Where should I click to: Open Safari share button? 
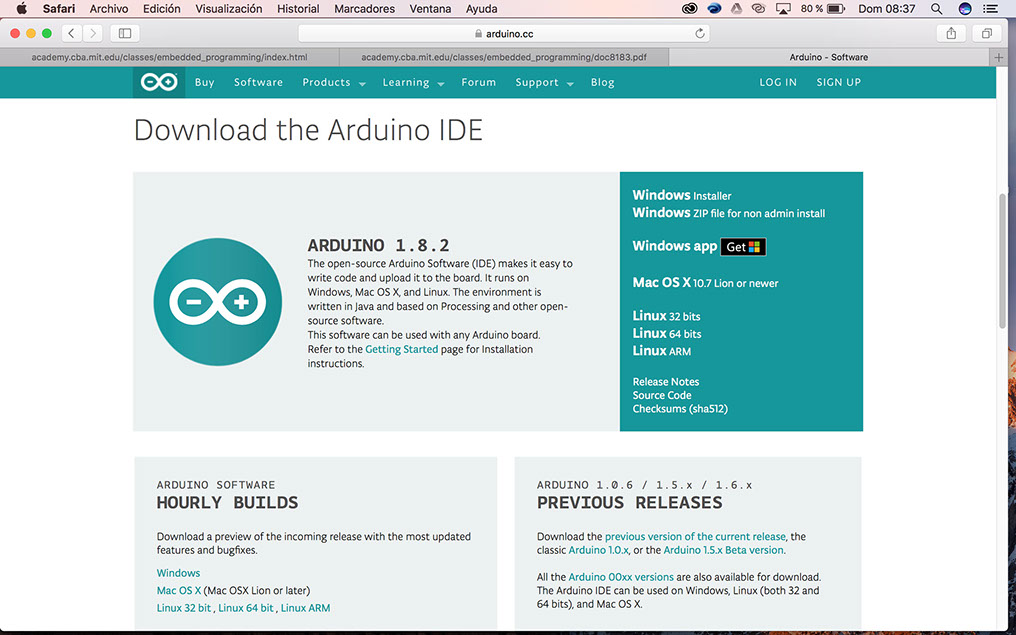click(x=951, y=33)
